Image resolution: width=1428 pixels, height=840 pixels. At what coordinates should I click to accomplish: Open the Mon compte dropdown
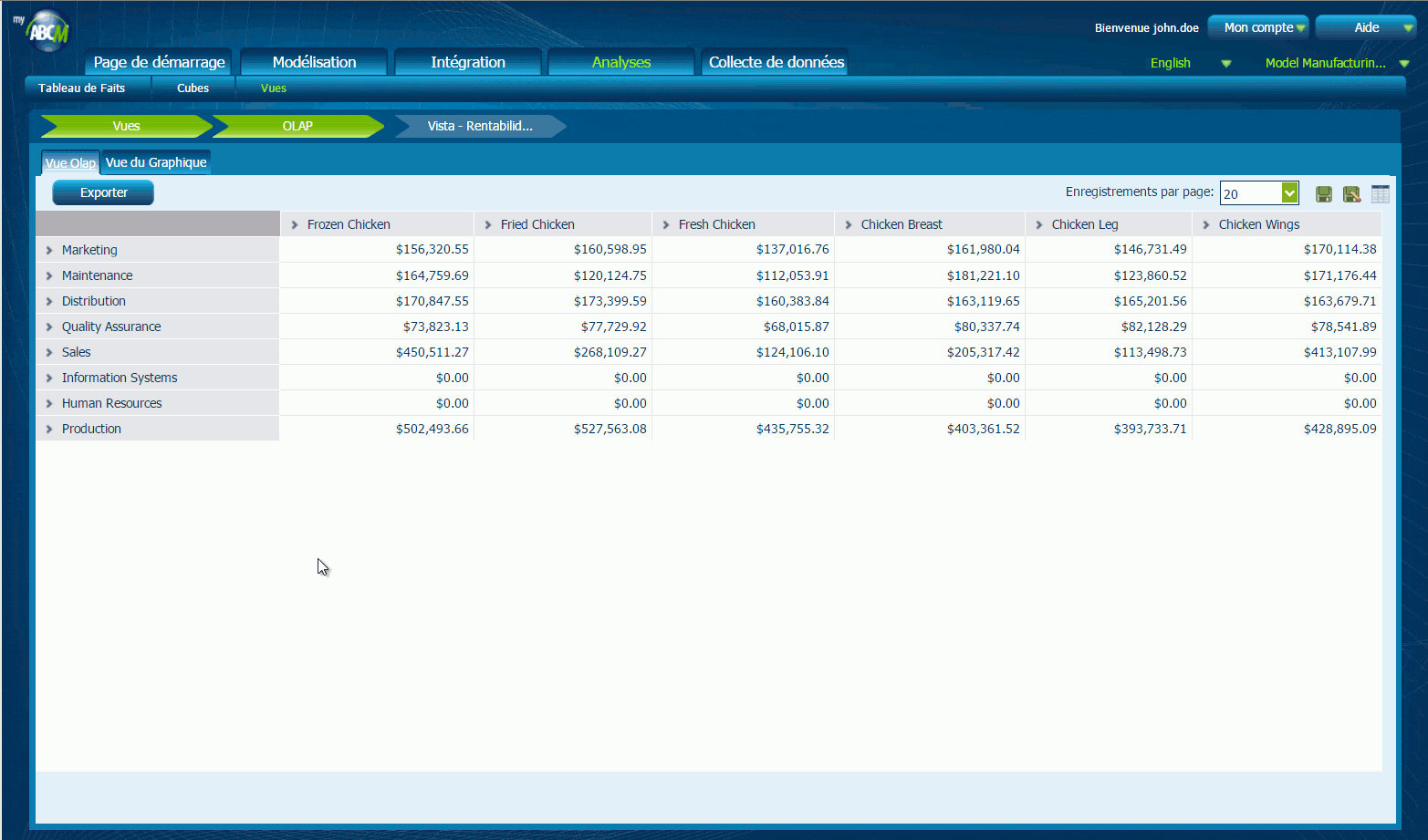click(x=1259, y=27)
